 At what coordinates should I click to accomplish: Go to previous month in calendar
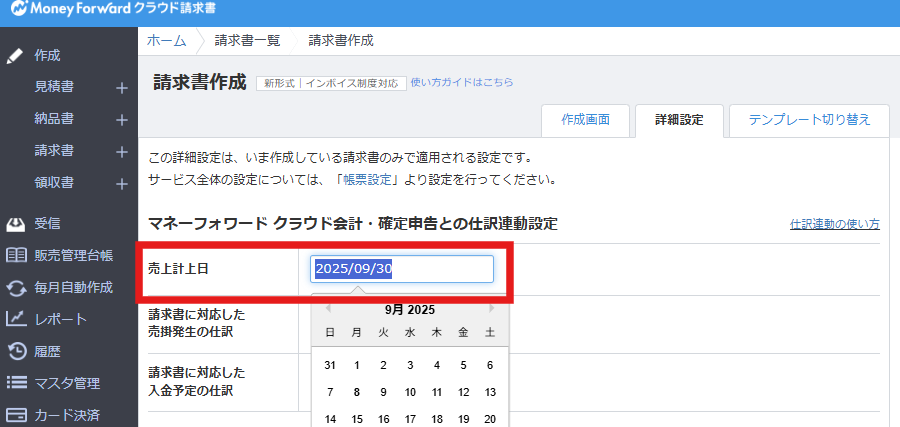(x=328, y=309)
